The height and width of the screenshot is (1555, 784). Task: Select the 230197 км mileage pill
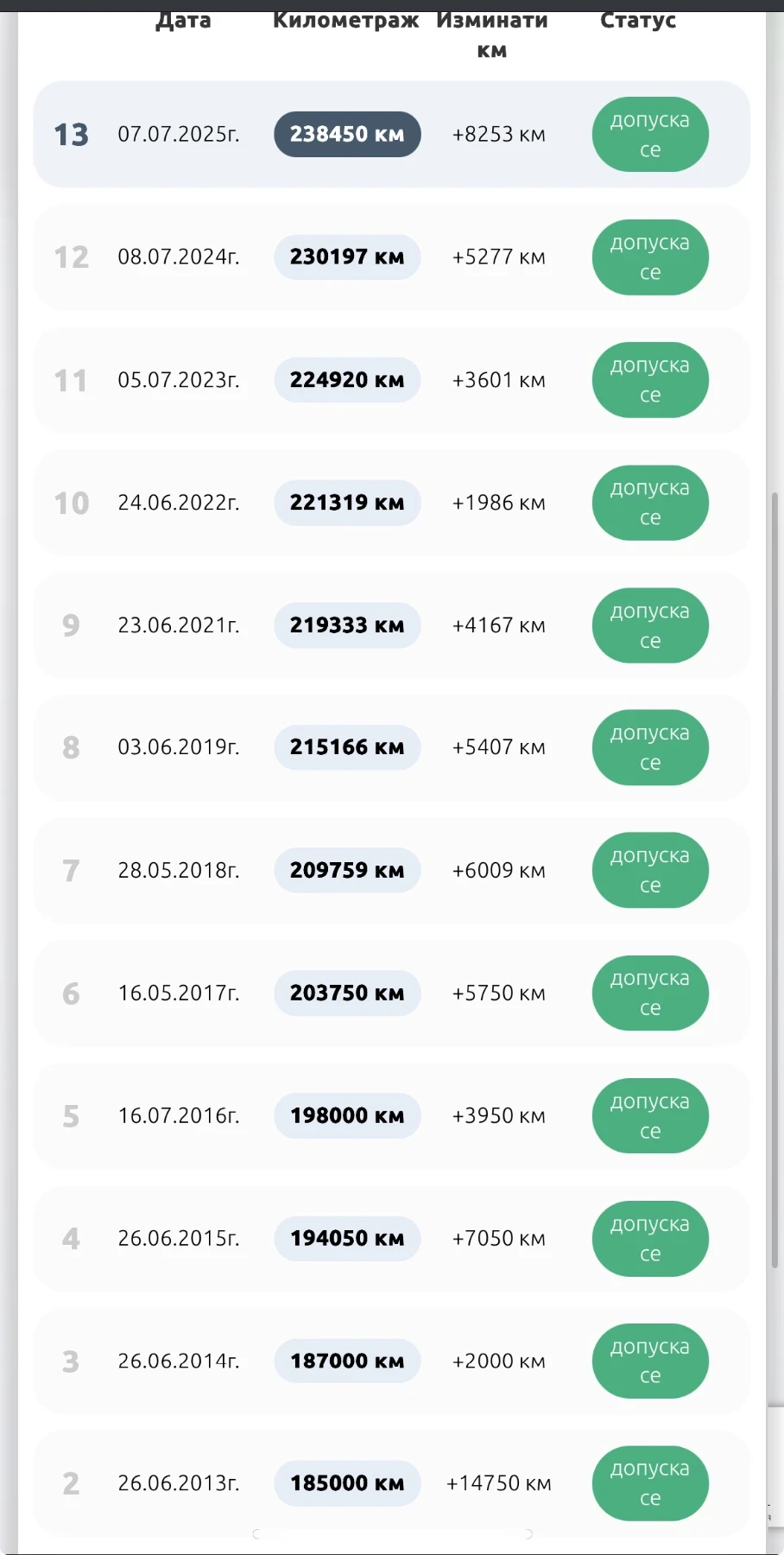[x=347, y=257]
